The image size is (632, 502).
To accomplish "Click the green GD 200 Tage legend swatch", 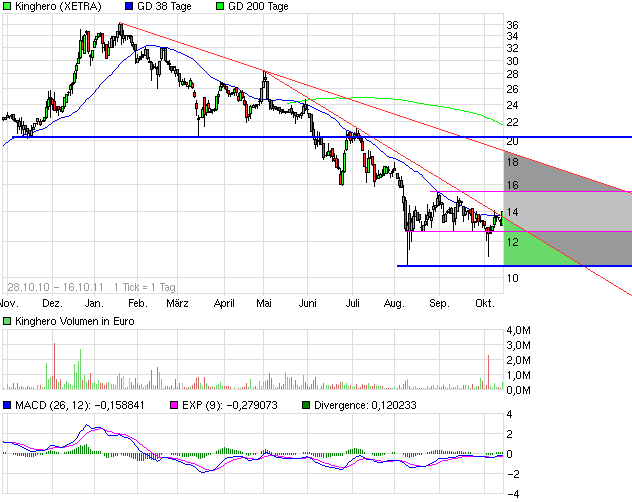I will pos(220,6).
